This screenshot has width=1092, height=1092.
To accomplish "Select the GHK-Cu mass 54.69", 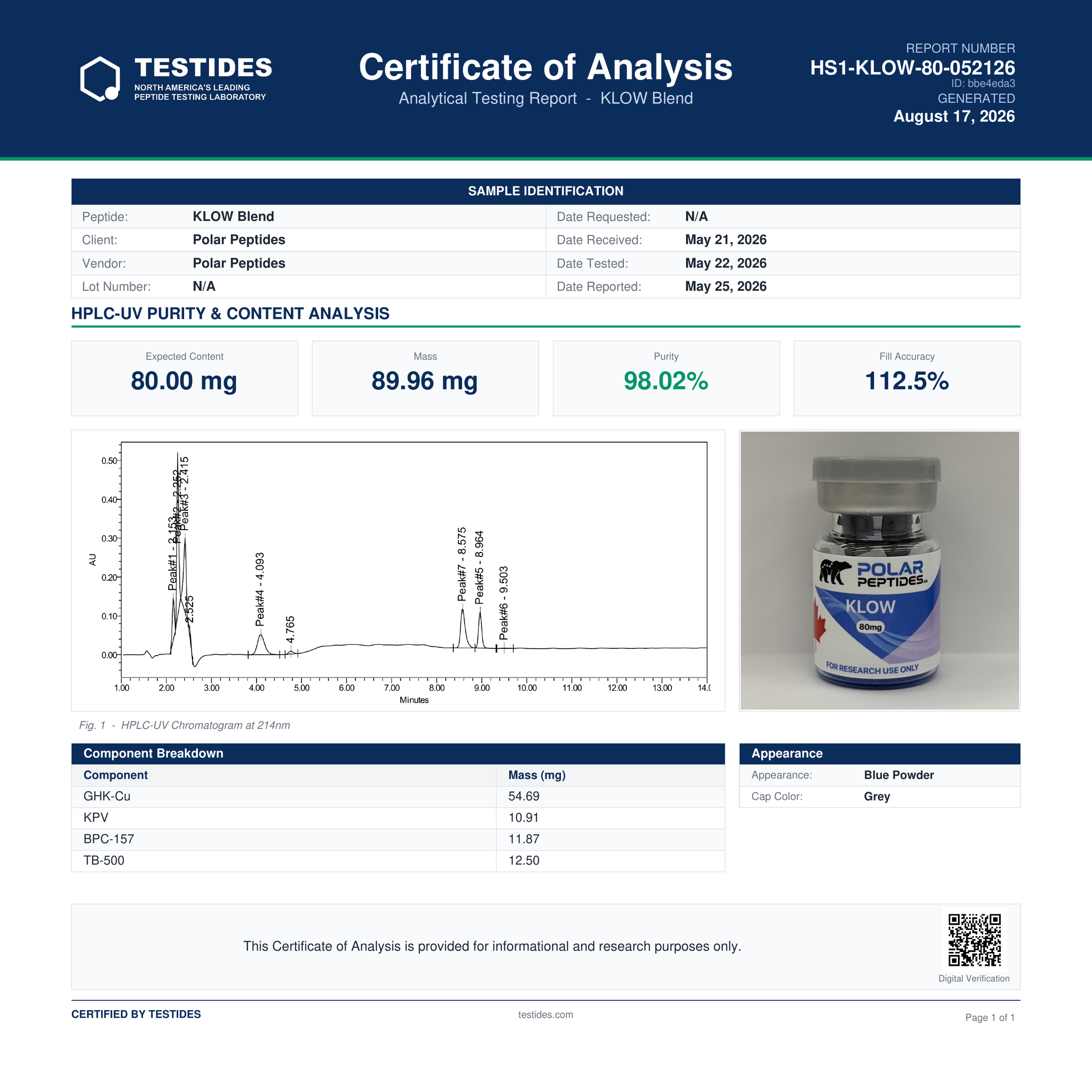I will pyautogui.click(x=524, y=796).
